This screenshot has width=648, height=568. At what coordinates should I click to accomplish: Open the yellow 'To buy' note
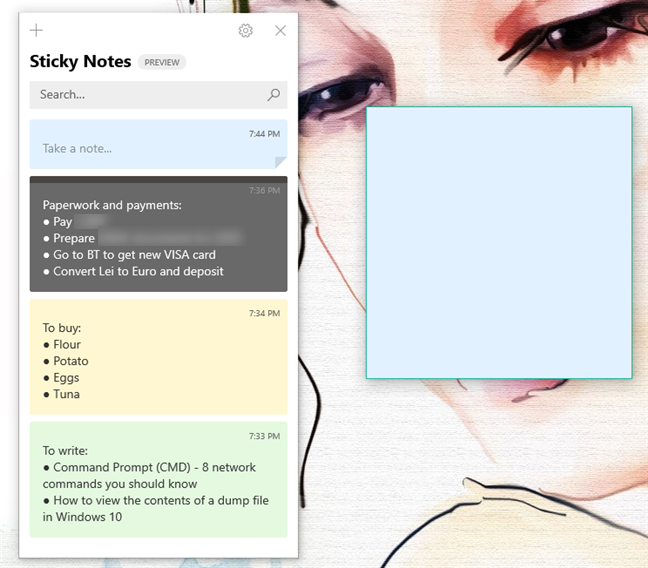tap(158, 357)
